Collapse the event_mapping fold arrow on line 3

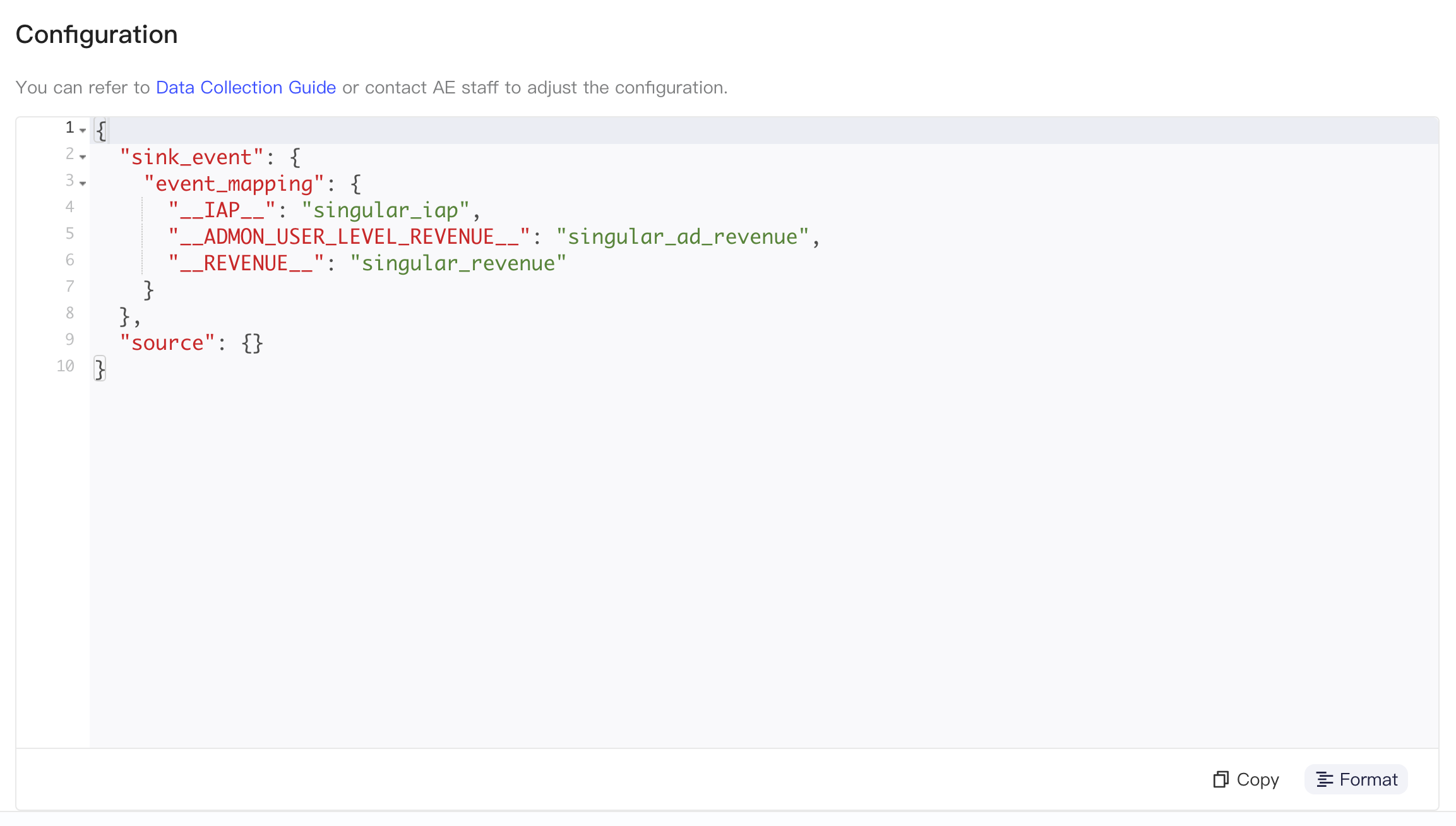pos(83,183)
